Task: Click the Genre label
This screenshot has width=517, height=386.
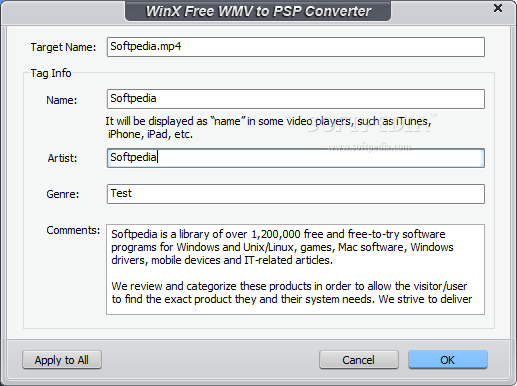Action: pyautogui.click(x=63, y=194)
